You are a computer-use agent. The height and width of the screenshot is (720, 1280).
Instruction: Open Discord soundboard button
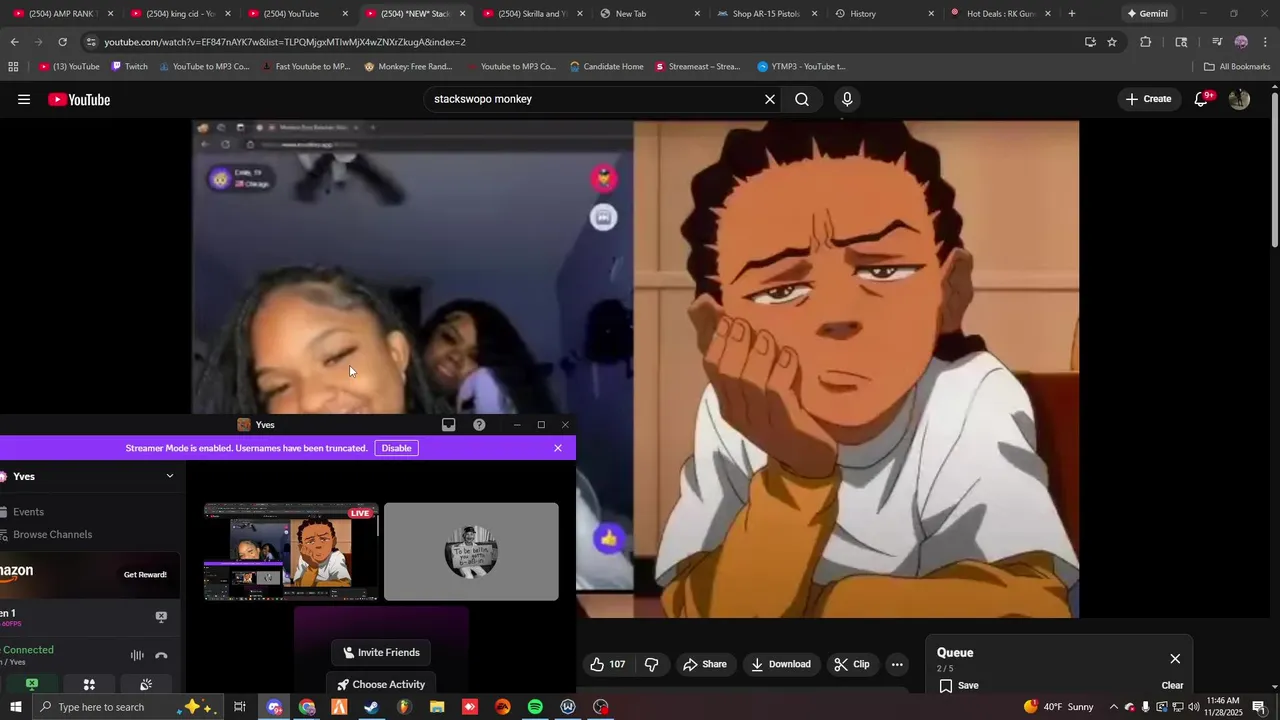tap(146, 684)
